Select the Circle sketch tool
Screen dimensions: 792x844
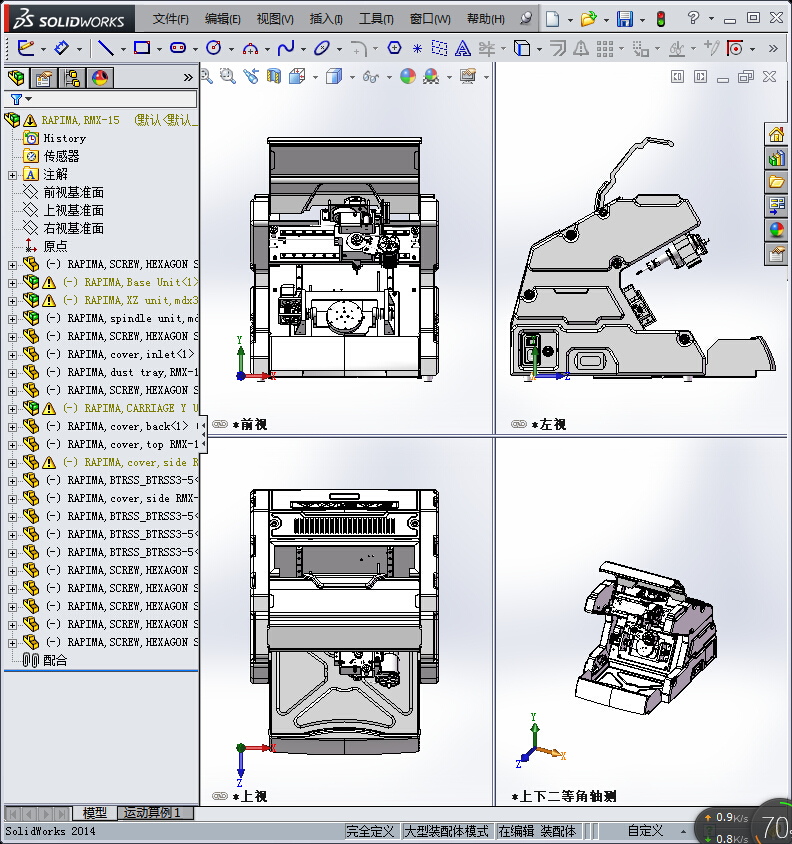click(x=214, y=48)
